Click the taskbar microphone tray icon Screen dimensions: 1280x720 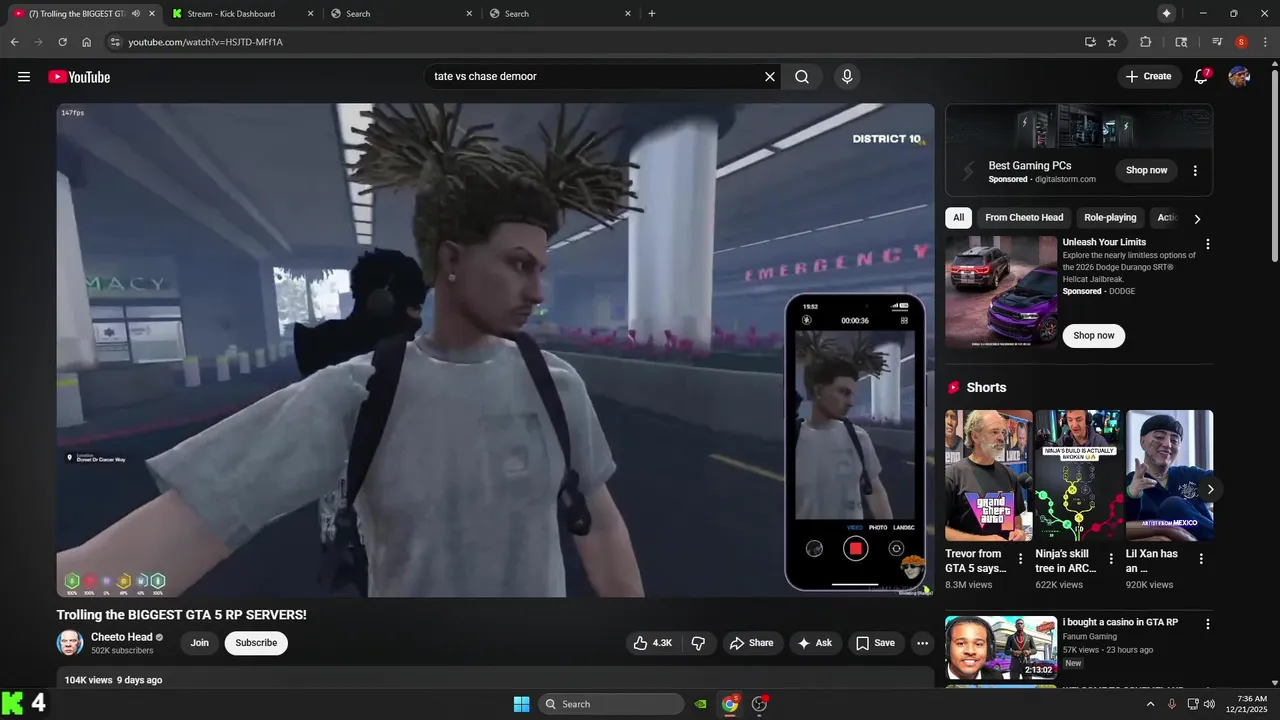[x=1172, y=704]
